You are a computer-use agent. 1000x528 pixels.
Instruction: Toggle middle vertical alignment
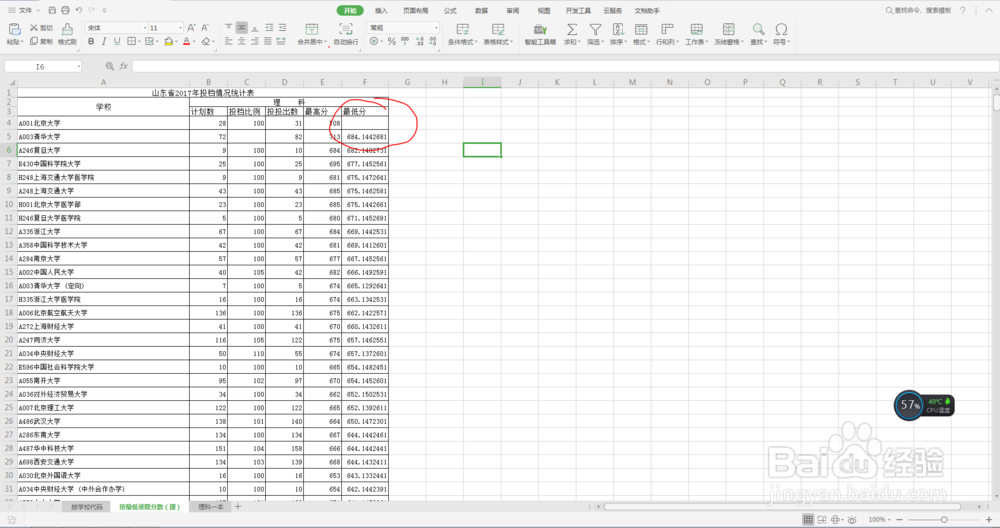[242, 28]
